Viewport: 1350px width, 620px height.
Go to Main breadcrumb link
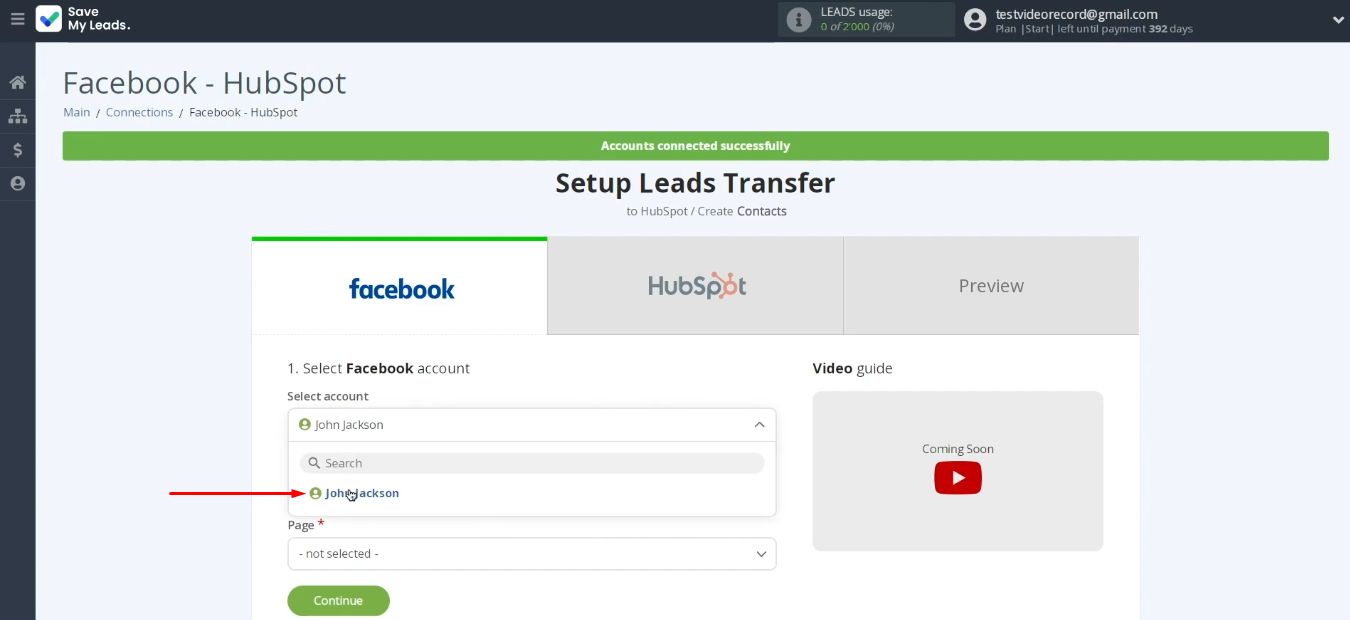click(77, 112)
